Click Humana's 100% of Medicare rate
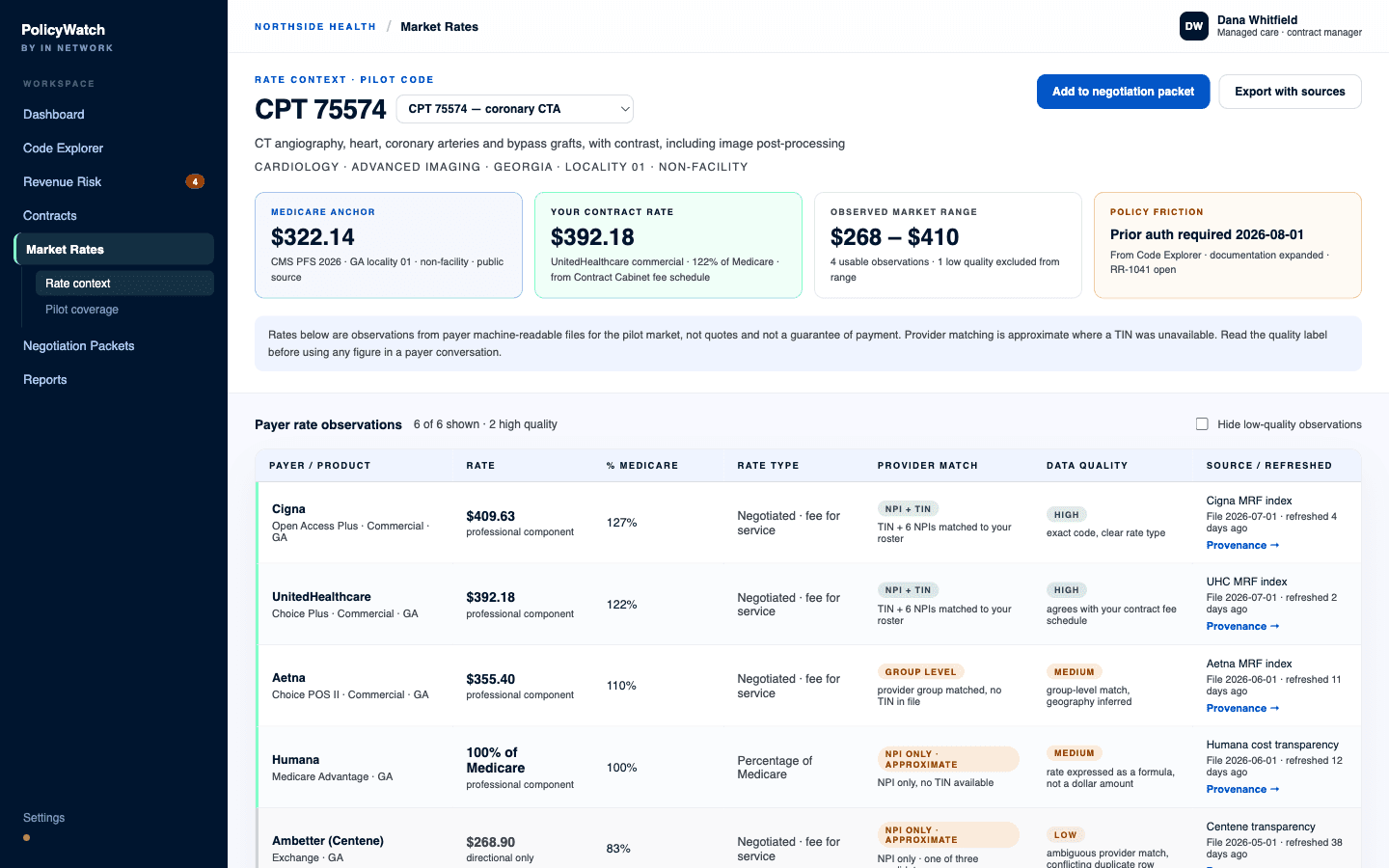This screenshot has height=868, width=1389. click(x=496, y=760)
